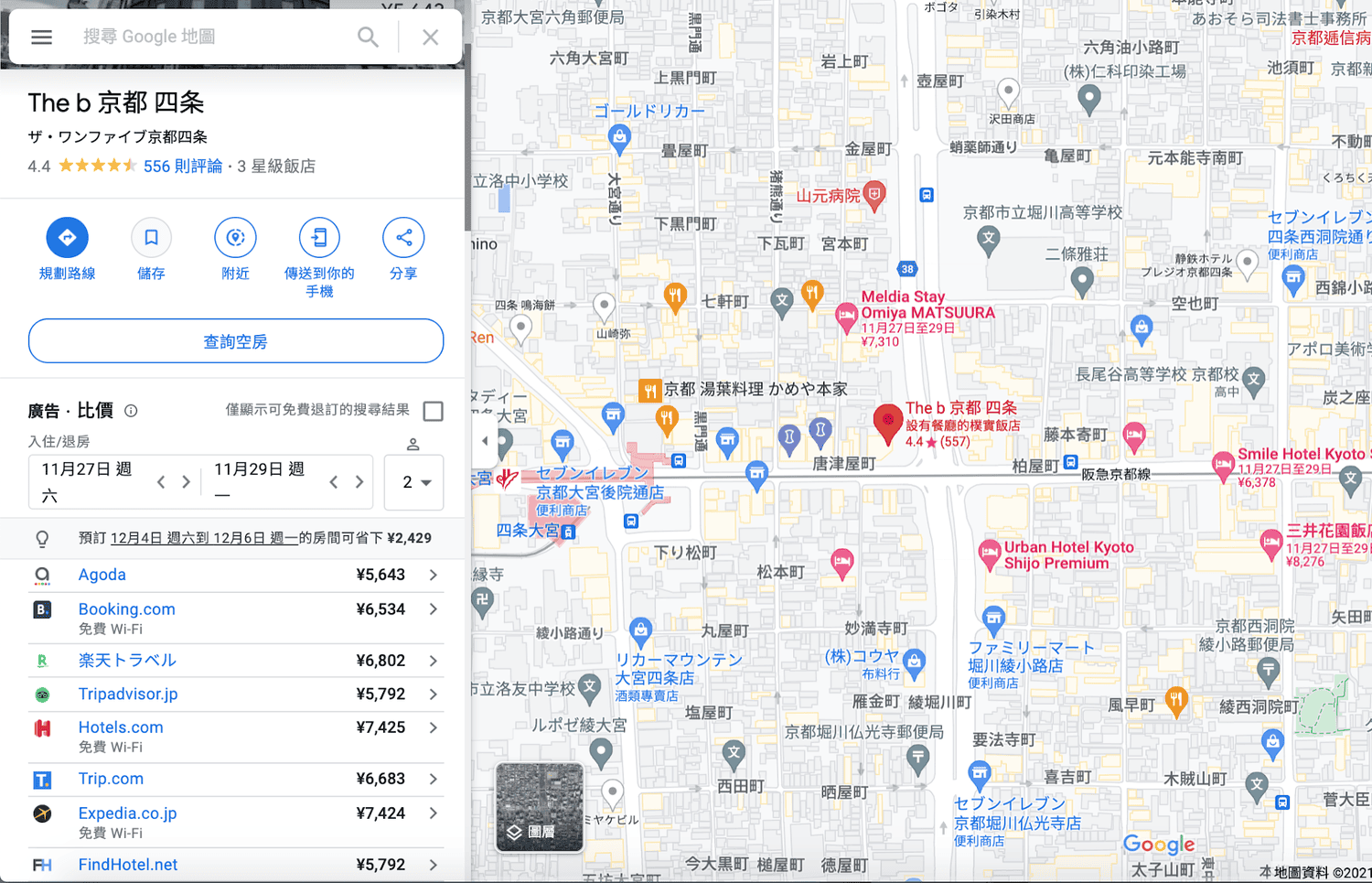Image resolution: width=1372 pixels, height=883 pixels.
Task: Open the Expedia.co.jp price listing
Action: [236, 822]
